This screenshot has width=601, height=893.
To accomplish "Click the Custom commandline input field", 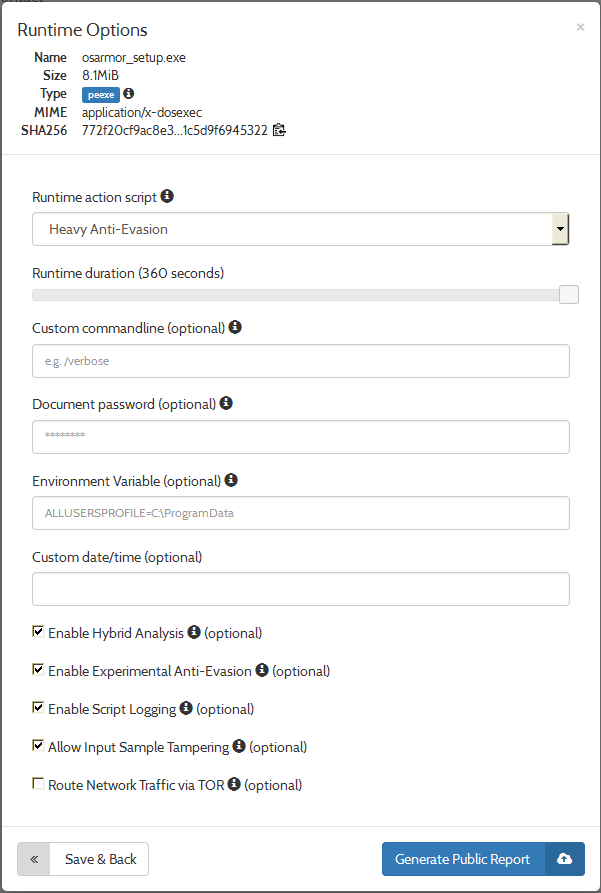I will pyautogui.click(x=300, y=361).
